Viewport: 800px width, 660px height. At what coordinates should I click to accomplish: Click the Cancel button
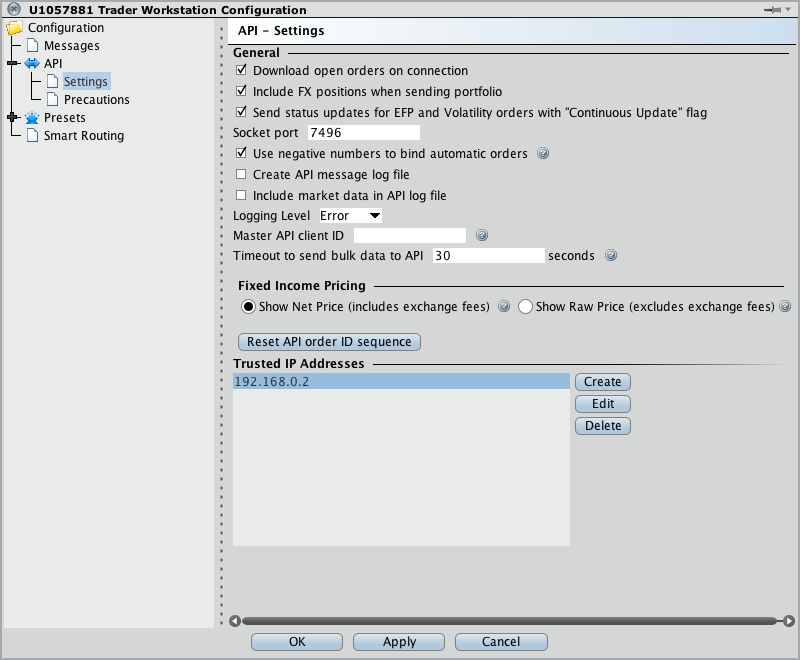point(501,642)
